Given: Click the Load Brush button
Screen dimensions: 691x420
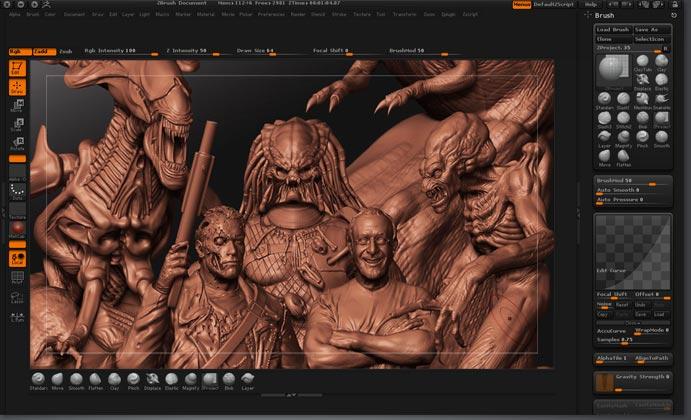Looking at the screenshot, I should [613, 30].
